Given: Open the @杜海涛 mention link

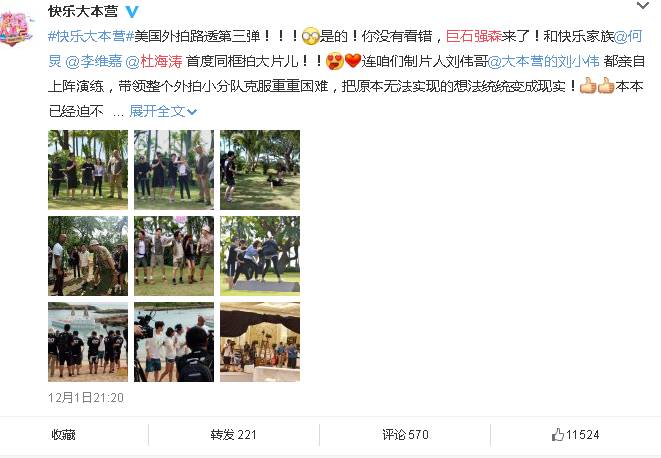Looking at the screenshot, I should (154, 62).
